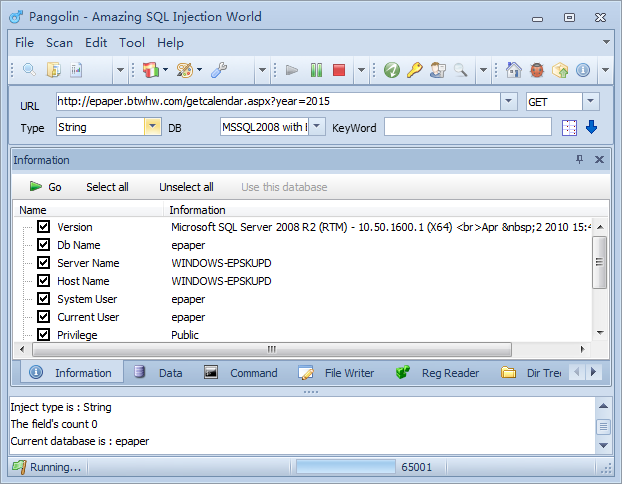Open the Type String dropdown
This screenshot has width=622, height=484.
[x=152, y=127]
